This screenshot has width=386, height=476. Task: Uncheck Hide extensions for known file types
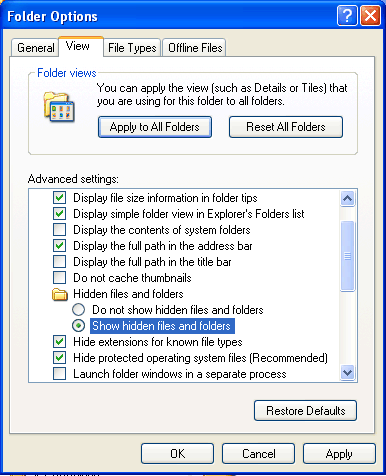pyautogui.click(x=59, y=341)
